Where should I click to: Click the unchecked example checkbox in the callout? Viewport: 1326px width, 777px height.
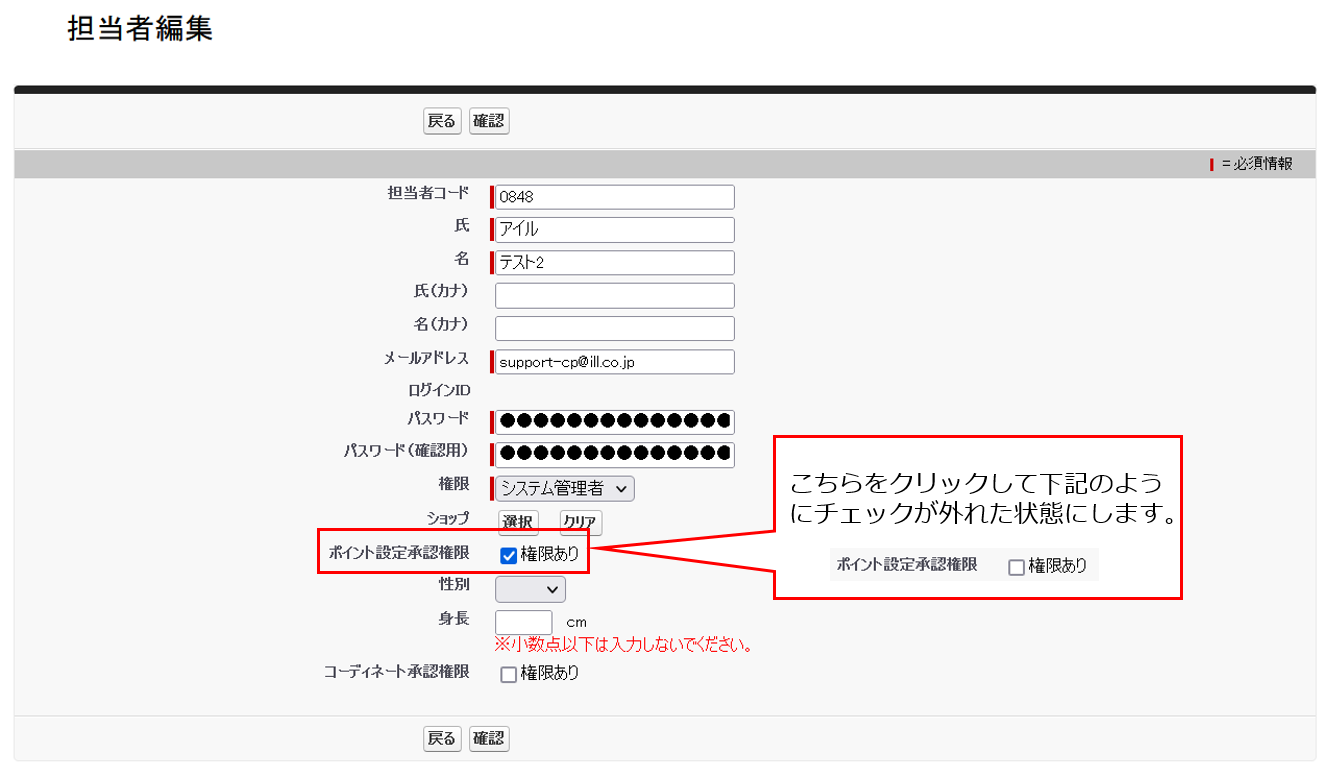1016,567
